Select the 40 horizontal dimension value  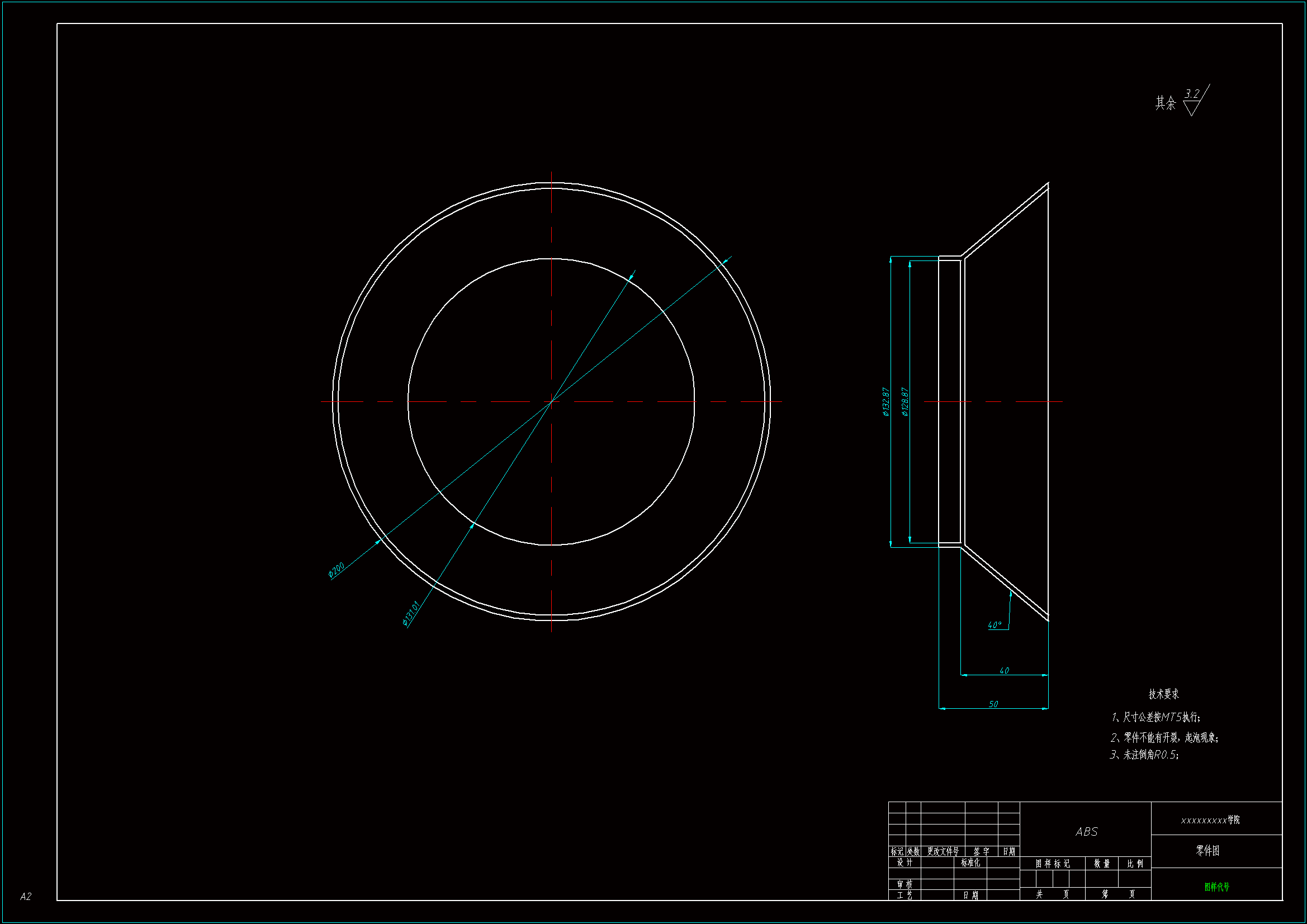[x=1004, y=671]
